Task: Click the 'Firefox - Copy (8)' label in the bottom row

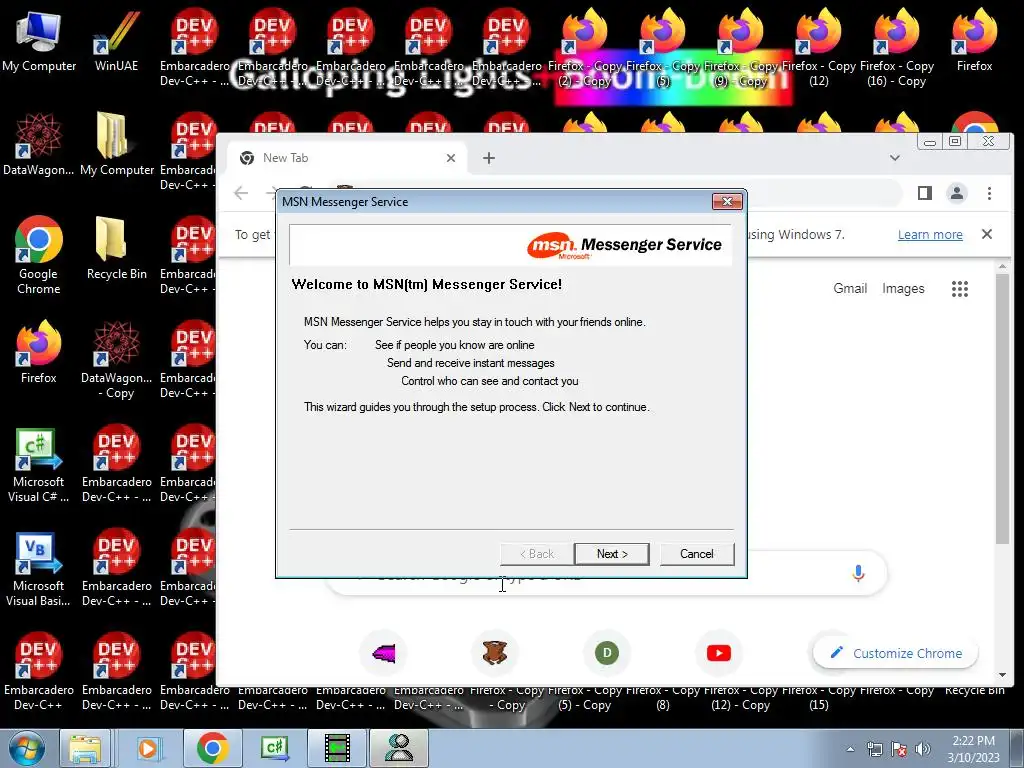Action: pyautogui.click(x=663, y=697)
